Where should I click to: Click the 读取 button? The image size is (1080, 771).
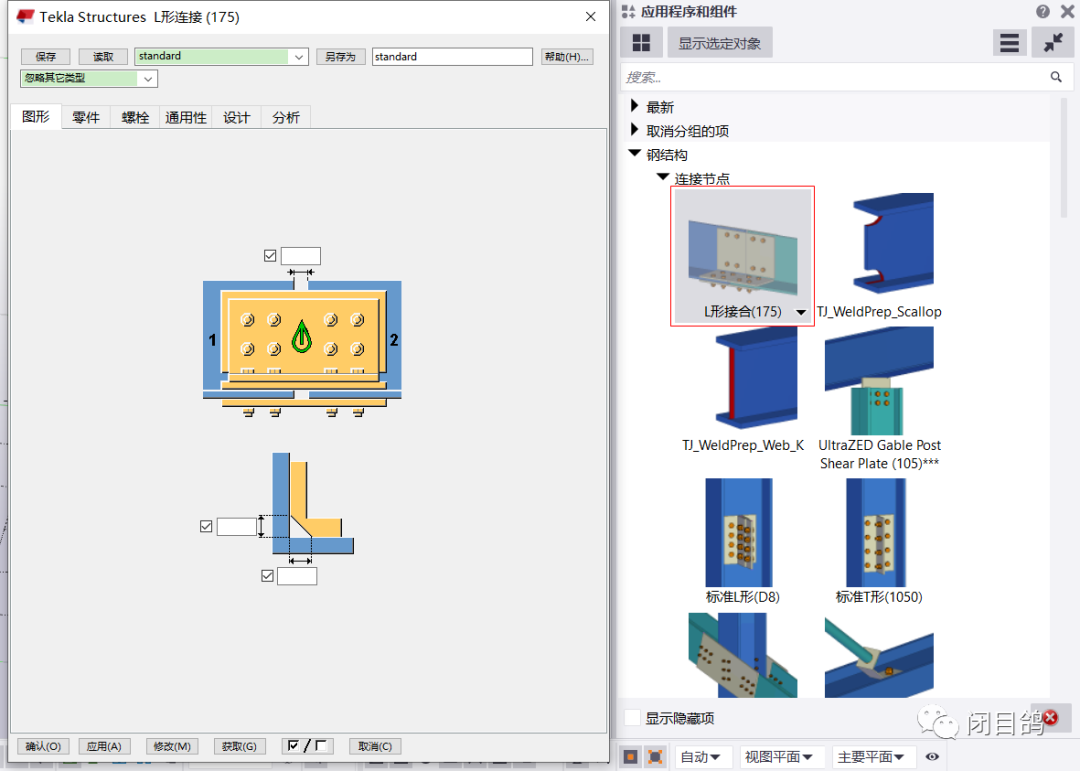[x=103, y=56]
